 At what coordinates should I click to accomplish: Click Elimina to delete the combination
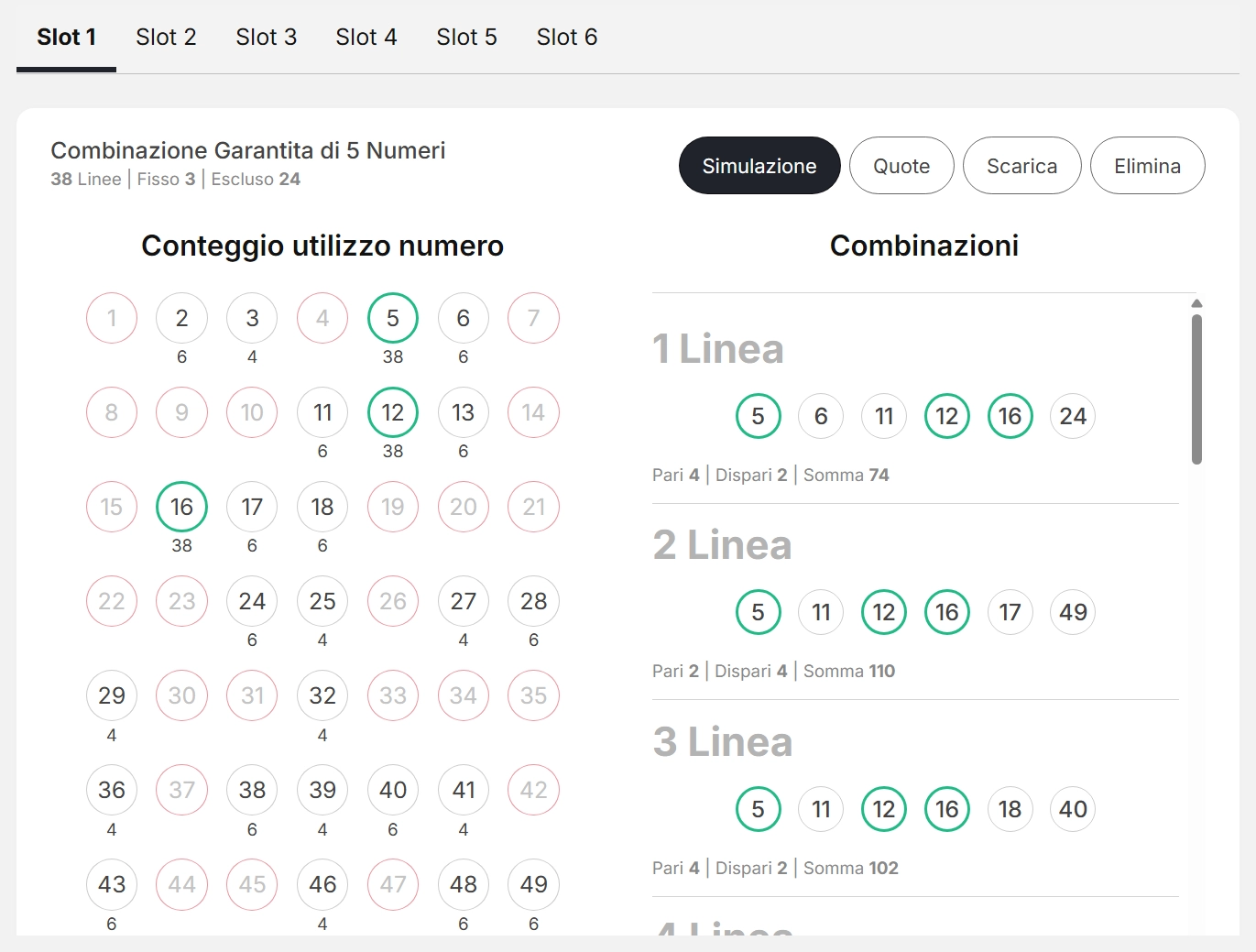point(1147,166)
